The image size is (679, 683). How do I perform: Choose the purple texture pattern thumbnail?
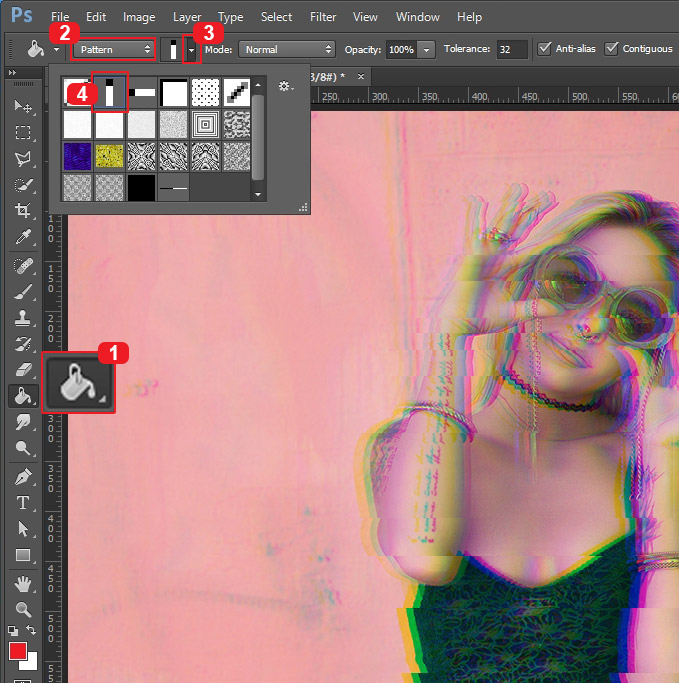coord(78,156)
